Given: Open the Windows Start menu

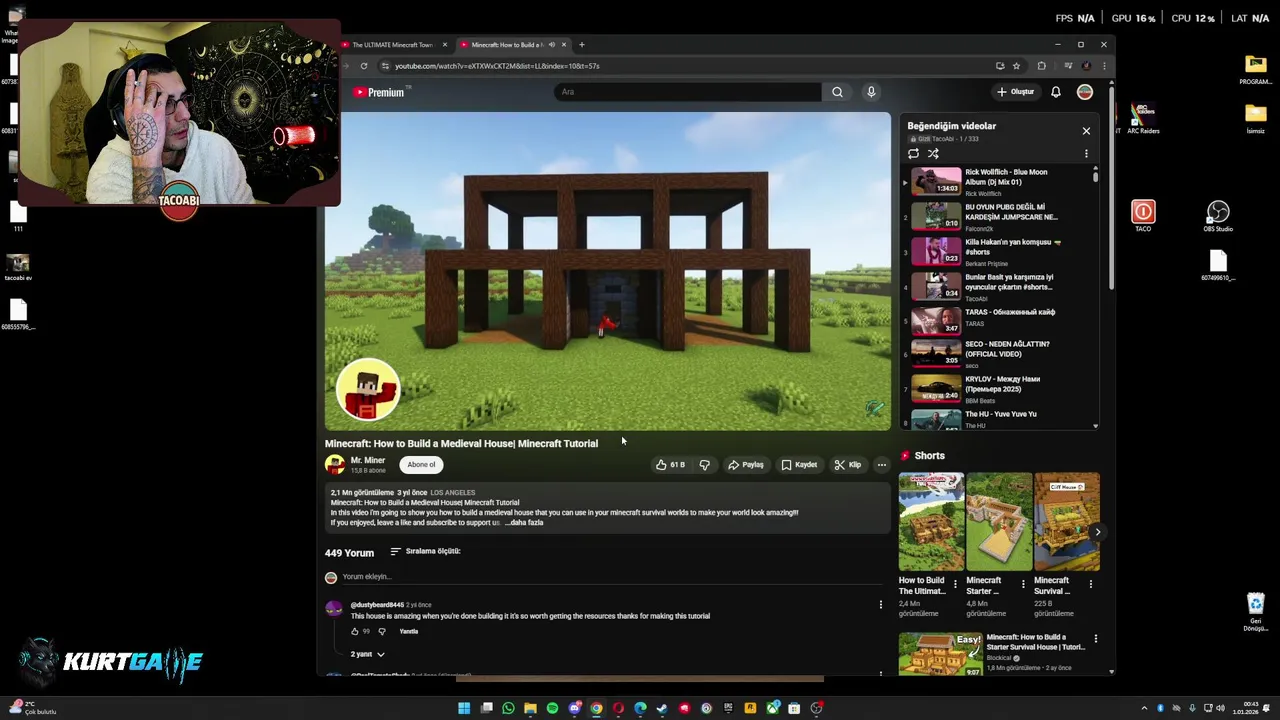Looking at the screenshot, I should [464, 708].
